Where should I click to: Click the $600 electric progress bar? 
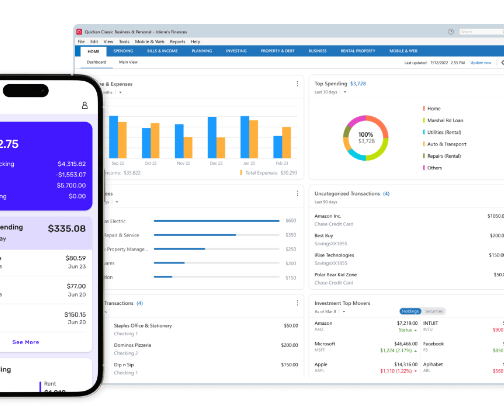coord(217,221)
